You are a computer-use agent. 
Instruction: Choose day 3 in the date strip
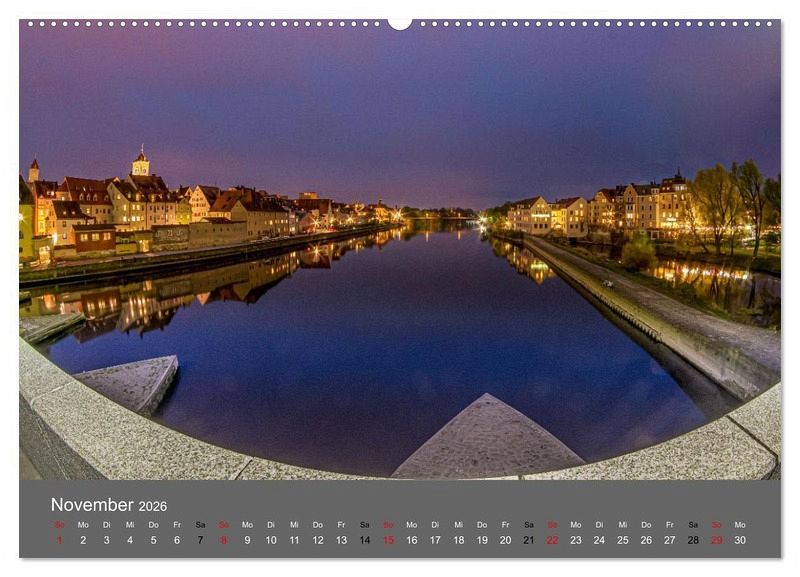tap(107, 540)
